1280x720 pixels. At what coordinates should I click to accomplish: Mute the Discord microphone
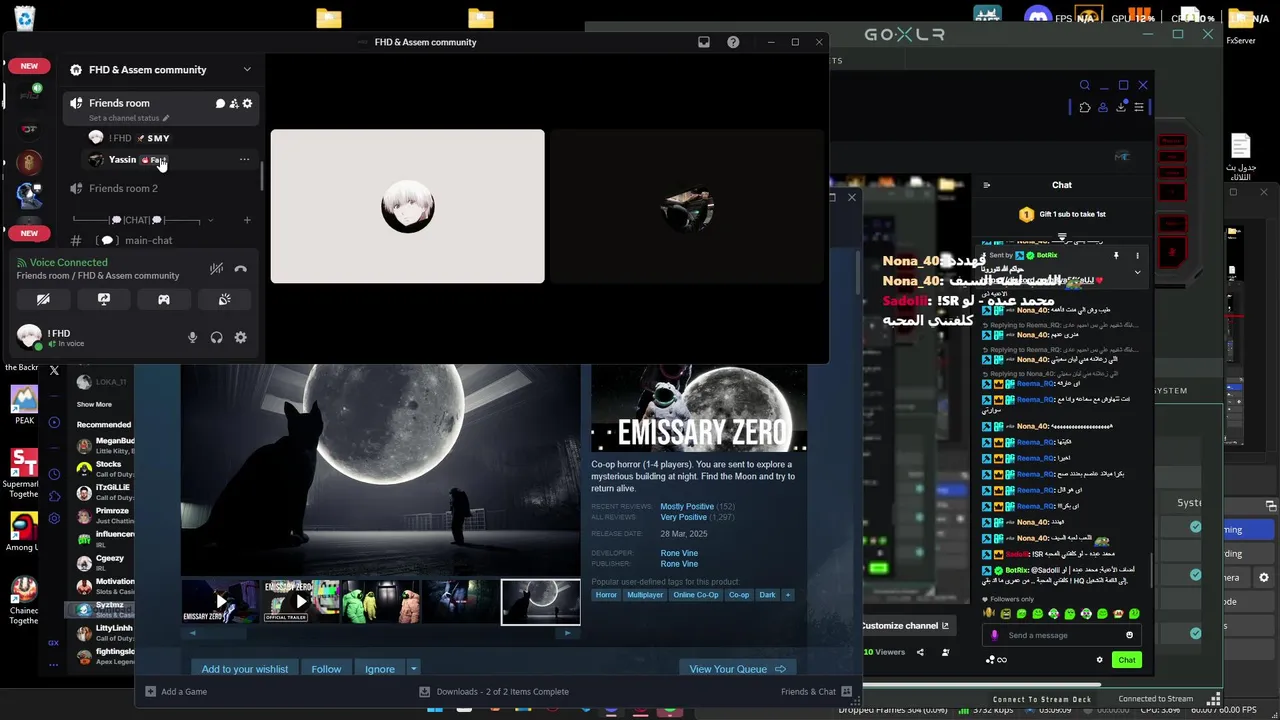[x=192, y=338]
